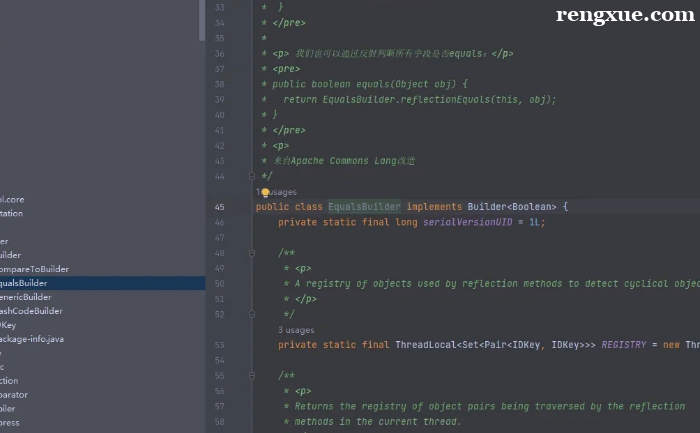Click the EqualsBuilder class name at line 45
The width and height of the screenshot is (700, 433).
364,207
